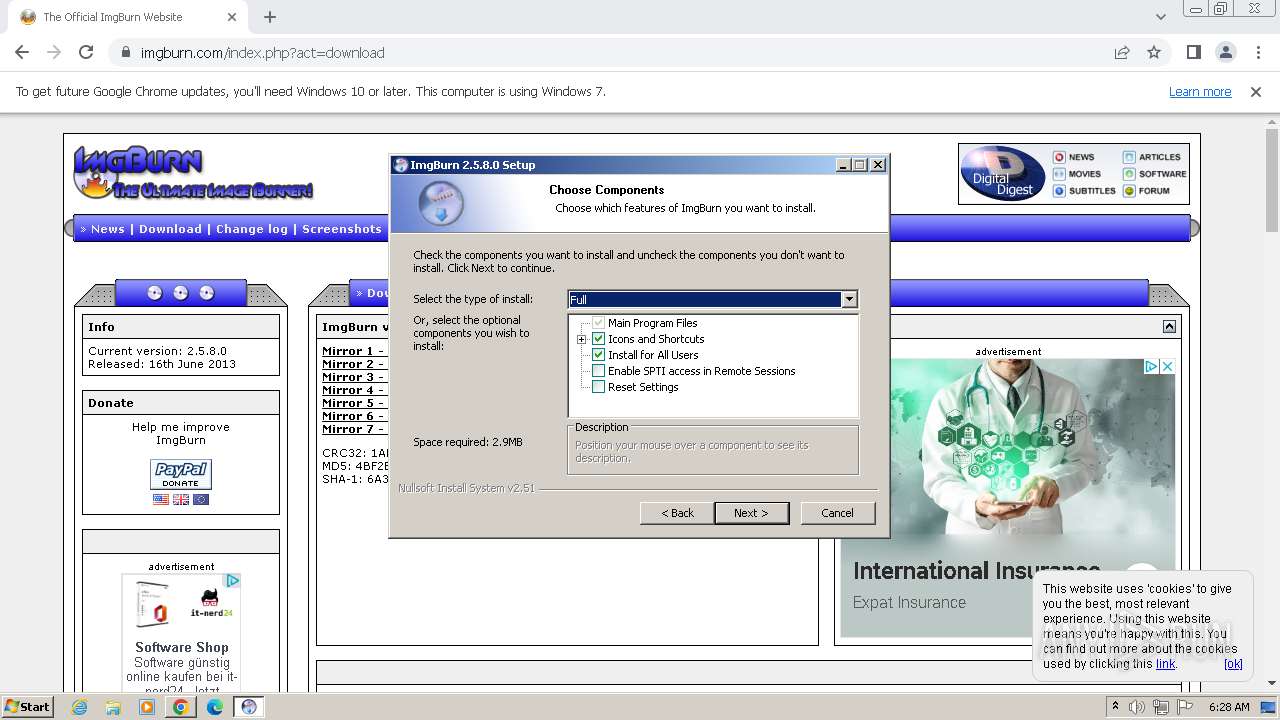The height and width of the screenshot is (720, 1280).
Task: Open the Change log menu item
Action: pyautogui.click(x=252, y=229)
